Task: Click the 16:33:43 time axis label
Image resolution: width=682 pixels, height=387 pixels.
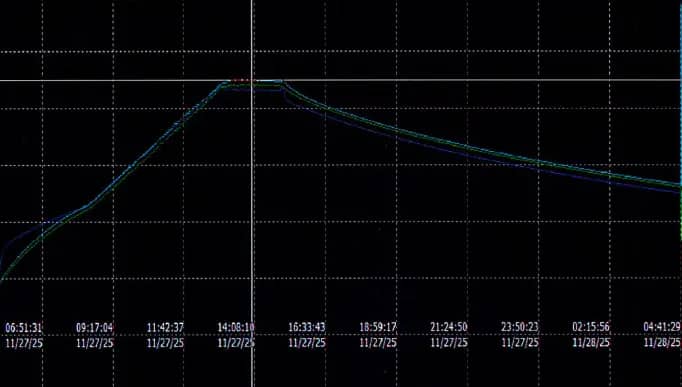Action: (x=307, y=327)
